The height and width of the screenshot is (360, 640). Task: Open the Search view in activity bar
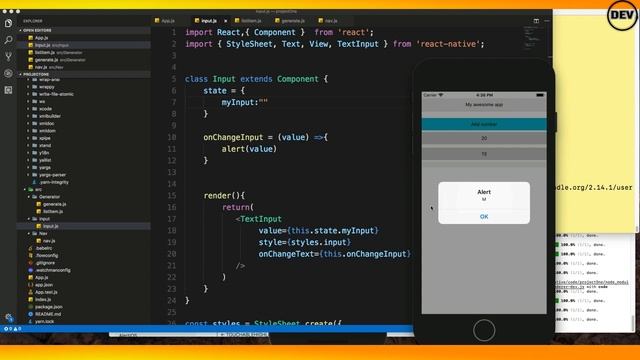tap(8, 40)
